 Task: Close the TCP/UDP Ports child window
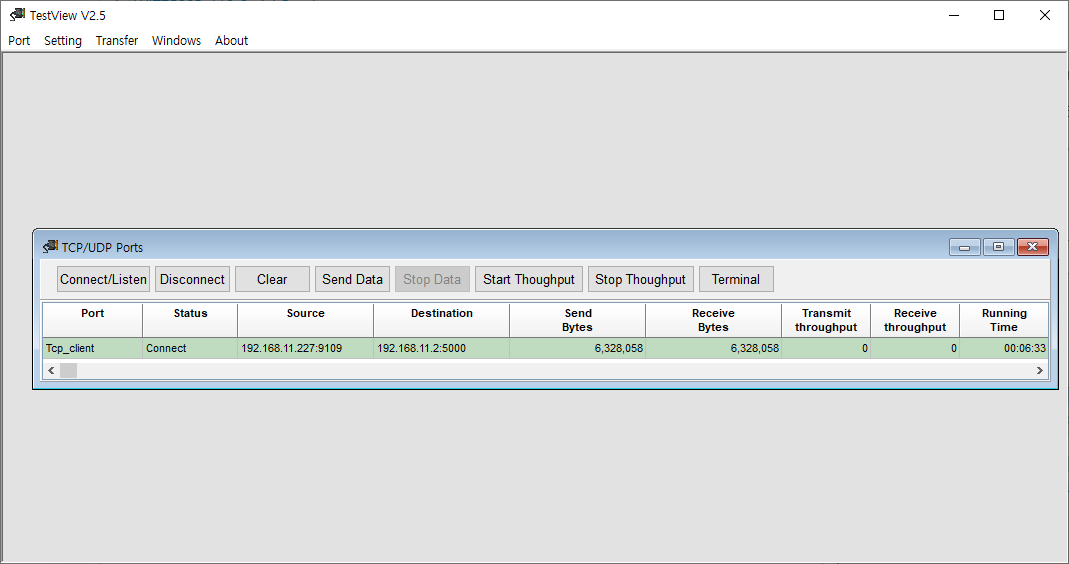pos(1033,247)
